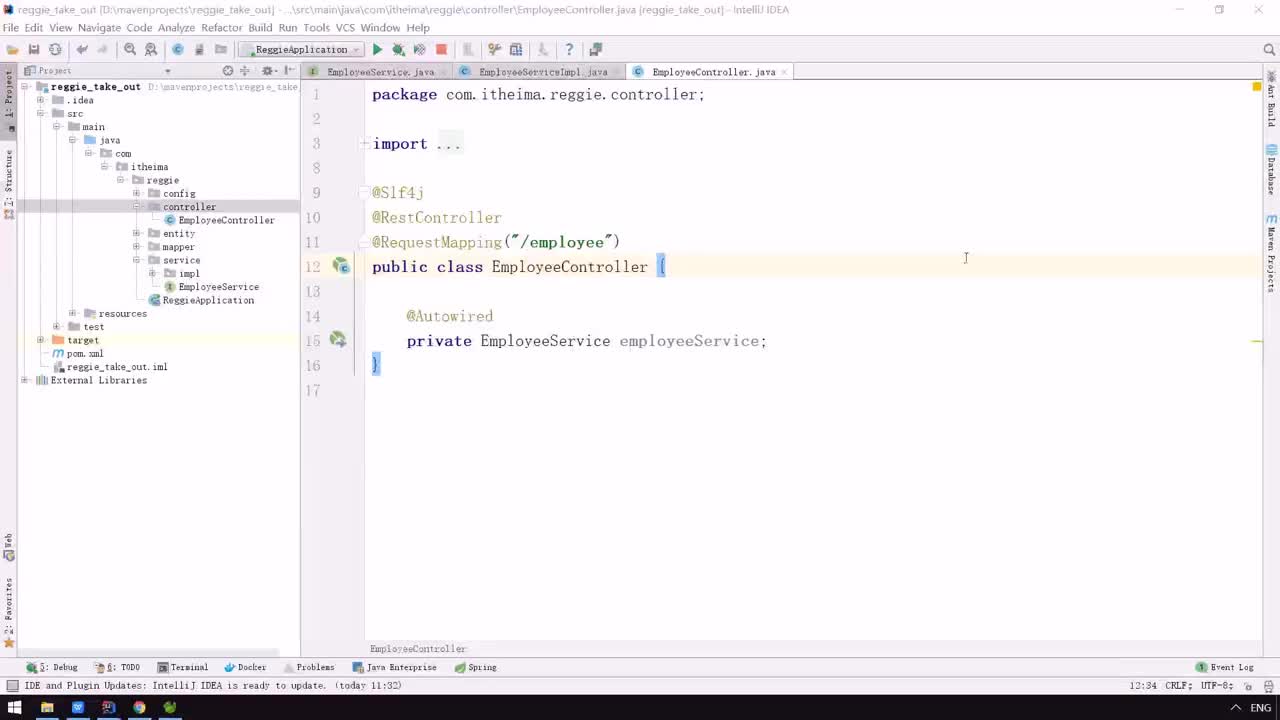Viewport: 1280px width, 720px height.
Task: Open Chrome from the taskbar
Action: [139, 708]
